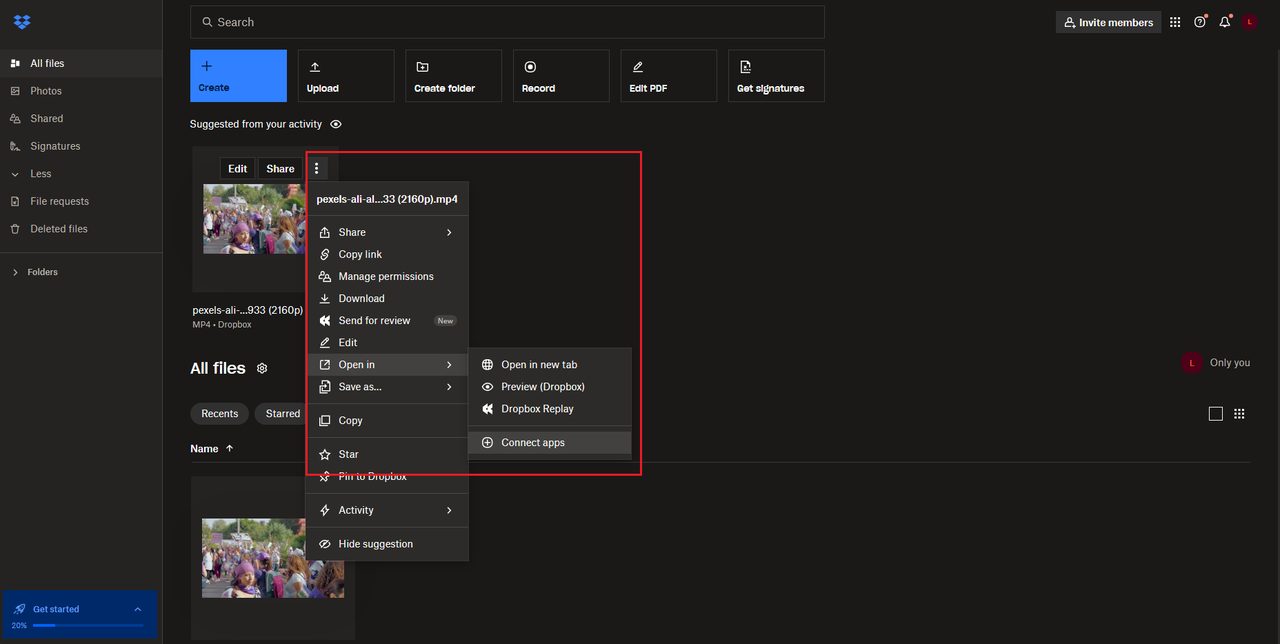The height and width of the screenshot is (644, 1280).
Task: Switch to grid view icon
Action: 1239,414
